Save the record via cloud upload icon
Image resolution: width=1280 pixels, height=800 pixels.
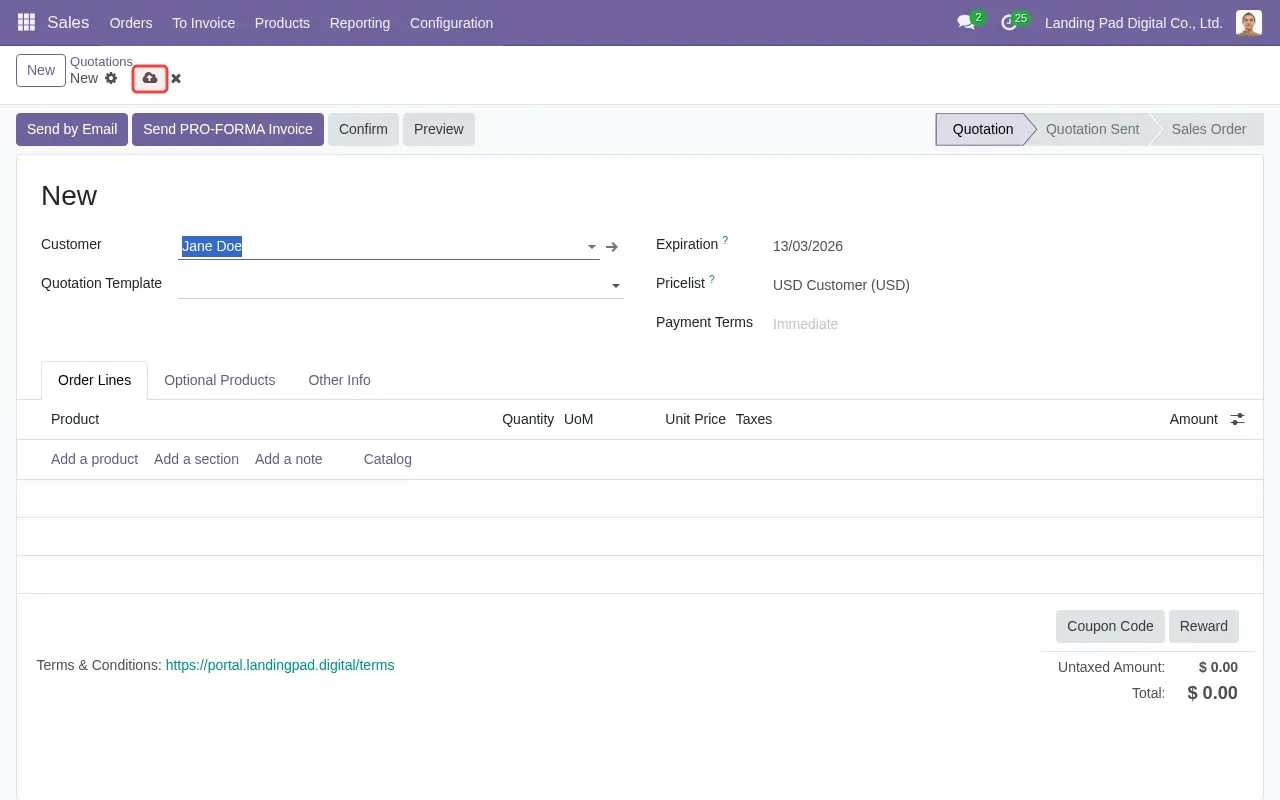click(149, 78)
